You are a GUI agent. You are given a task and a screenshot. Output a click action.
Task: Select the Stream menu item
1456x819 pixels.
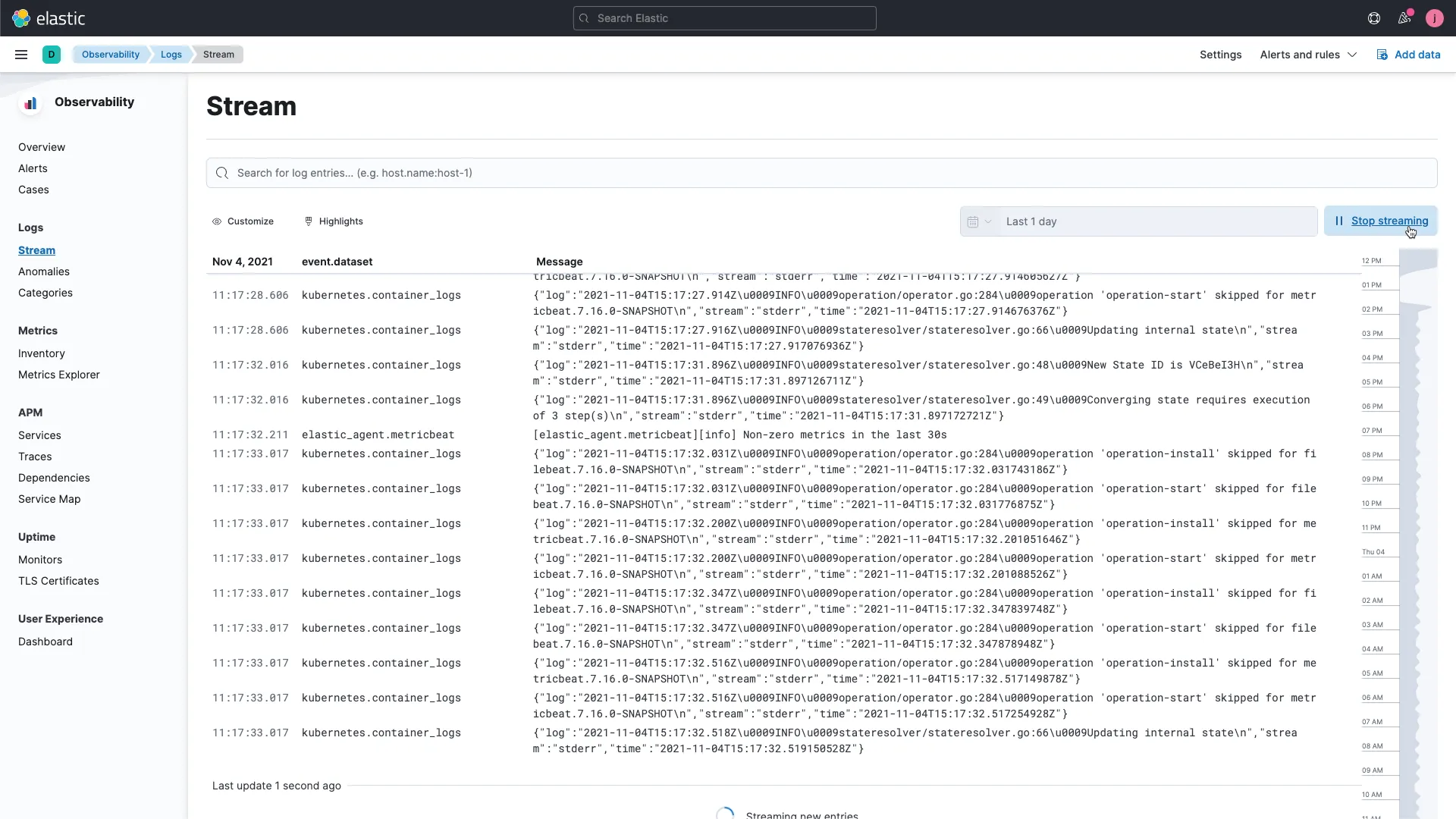coord(37,249)
